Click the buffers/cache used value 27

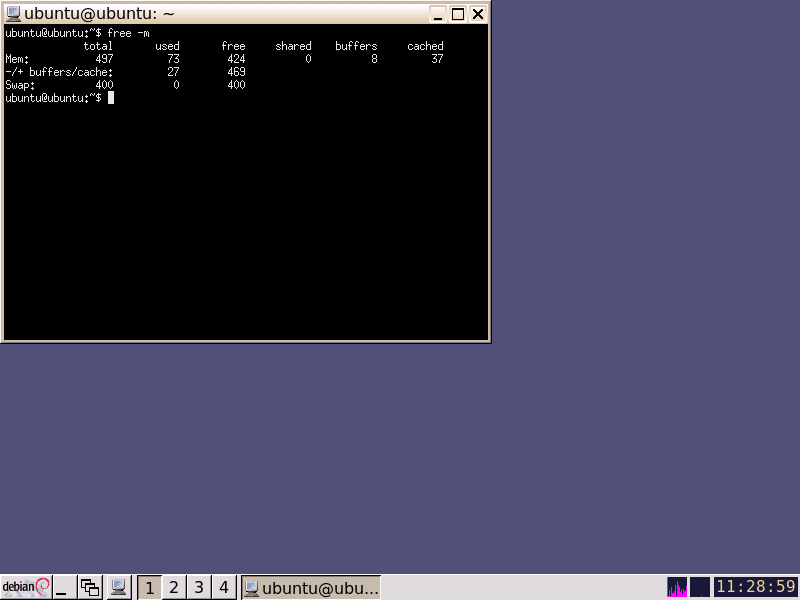[x=173, y=72]
